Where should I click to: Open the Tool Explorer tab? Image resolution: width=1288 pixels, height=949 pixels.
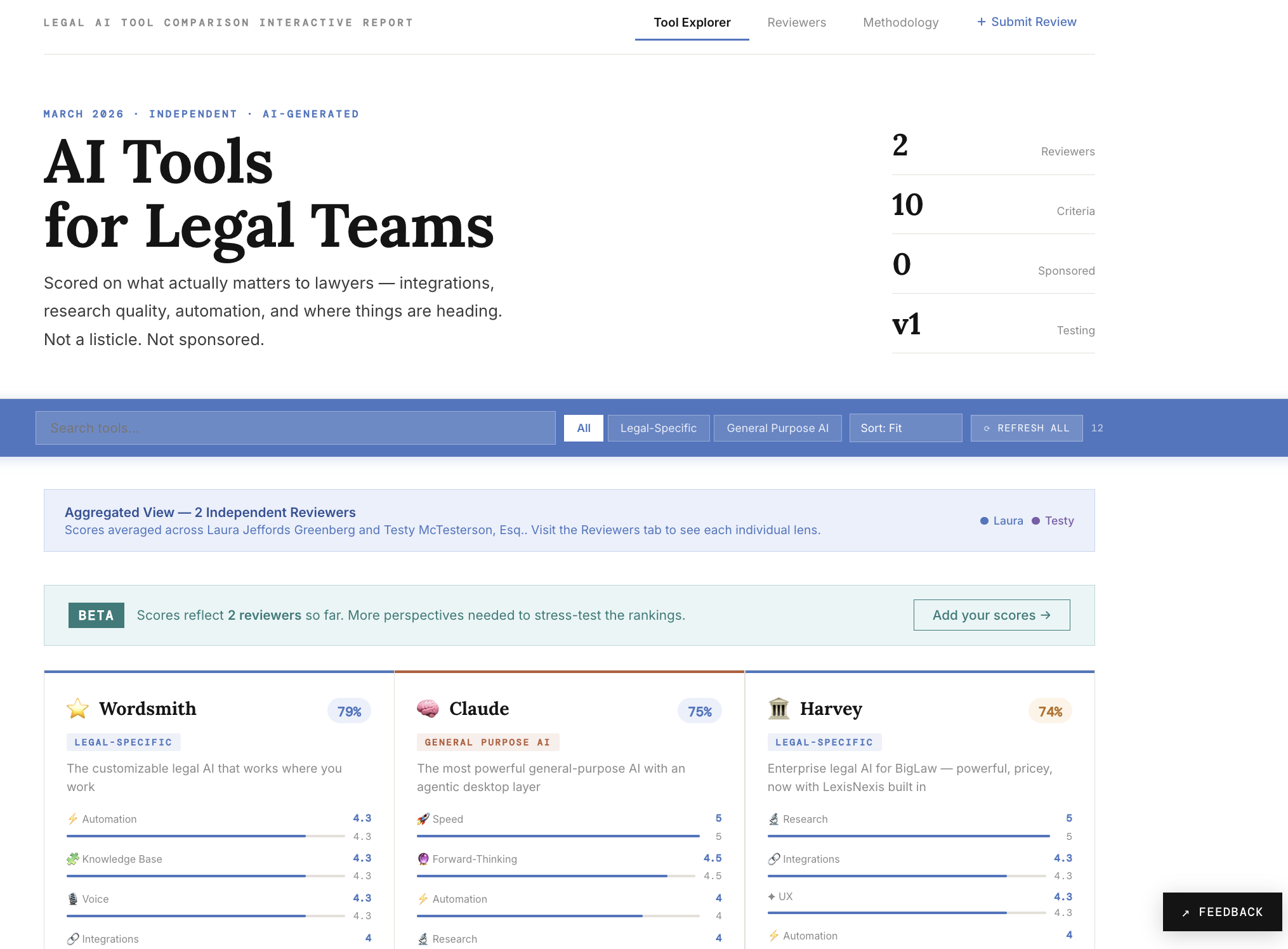692,23
